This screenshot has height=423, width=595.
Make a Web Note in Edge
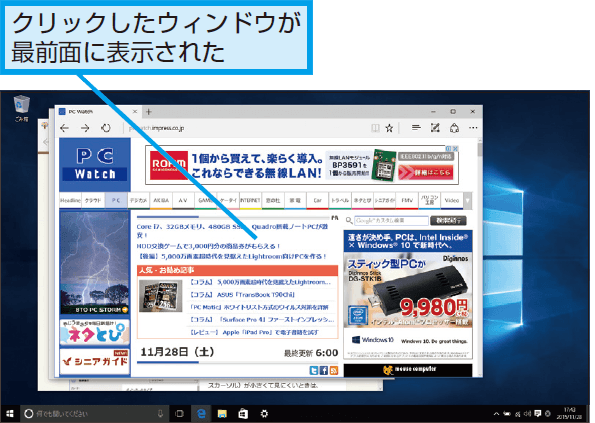click(435, 128)
